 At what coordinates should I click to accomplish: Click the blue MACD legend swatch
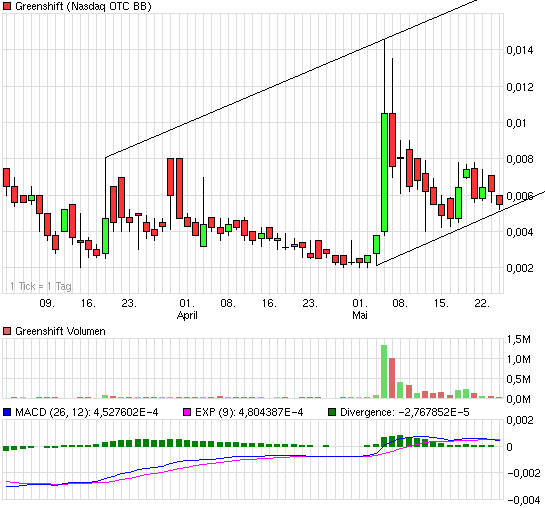(7, 412)
